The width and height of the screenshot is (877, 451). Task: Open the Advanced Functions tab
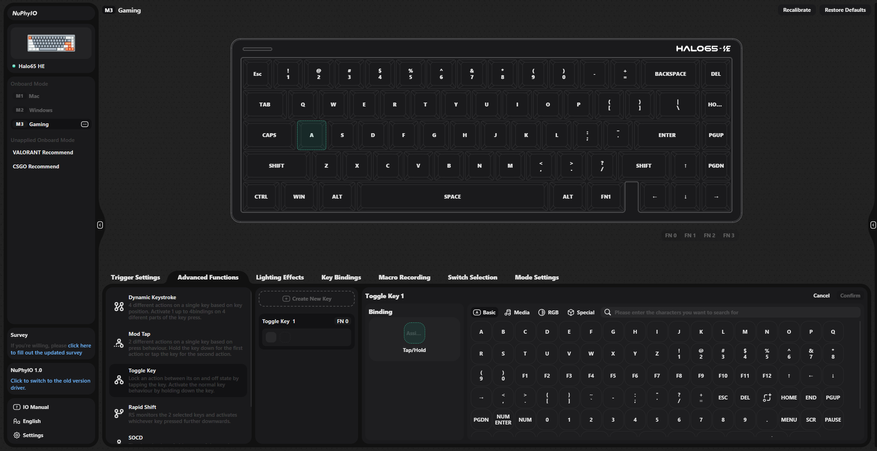[x=208, y=277]
